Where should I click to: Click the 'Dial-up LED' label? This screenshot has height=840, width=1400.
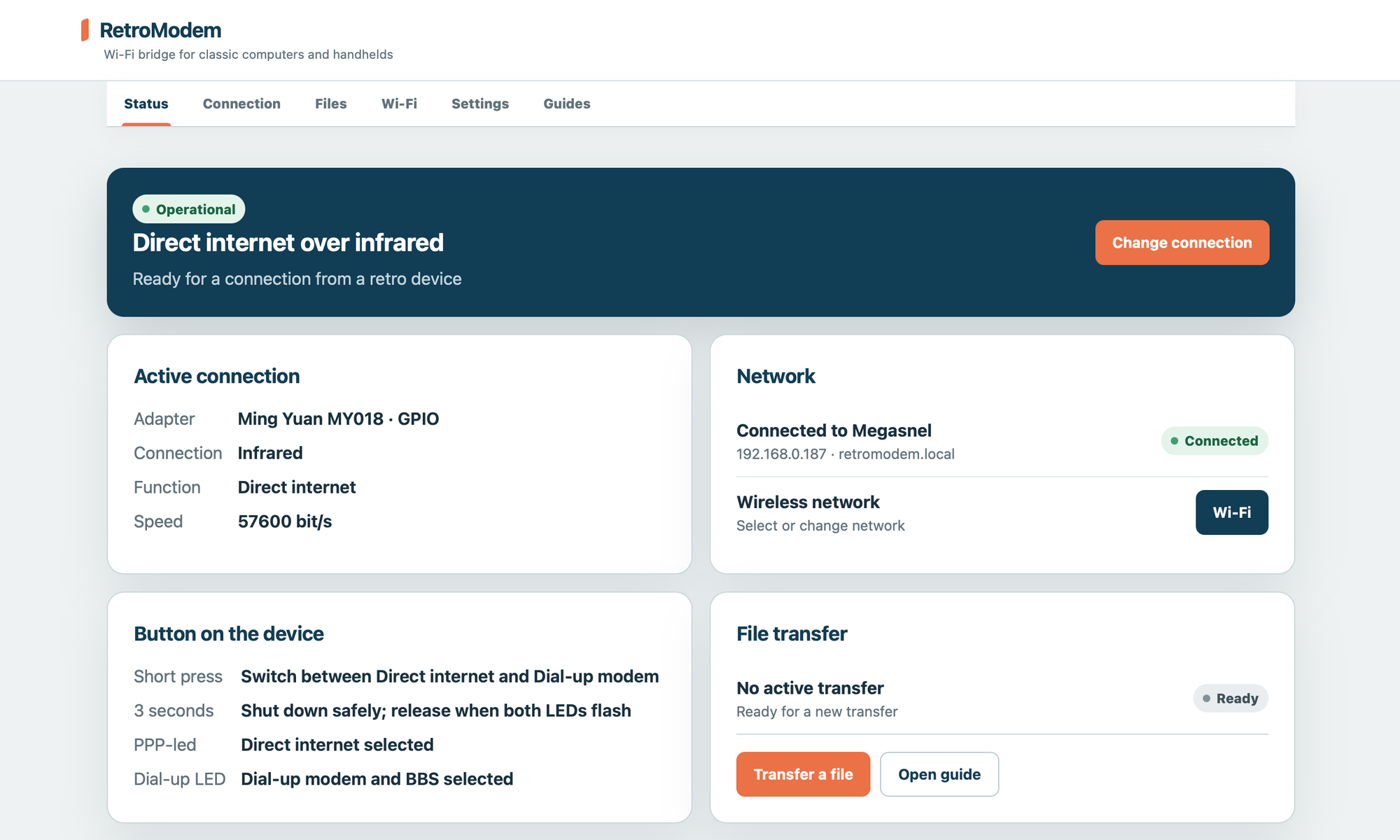click(179, 779)
